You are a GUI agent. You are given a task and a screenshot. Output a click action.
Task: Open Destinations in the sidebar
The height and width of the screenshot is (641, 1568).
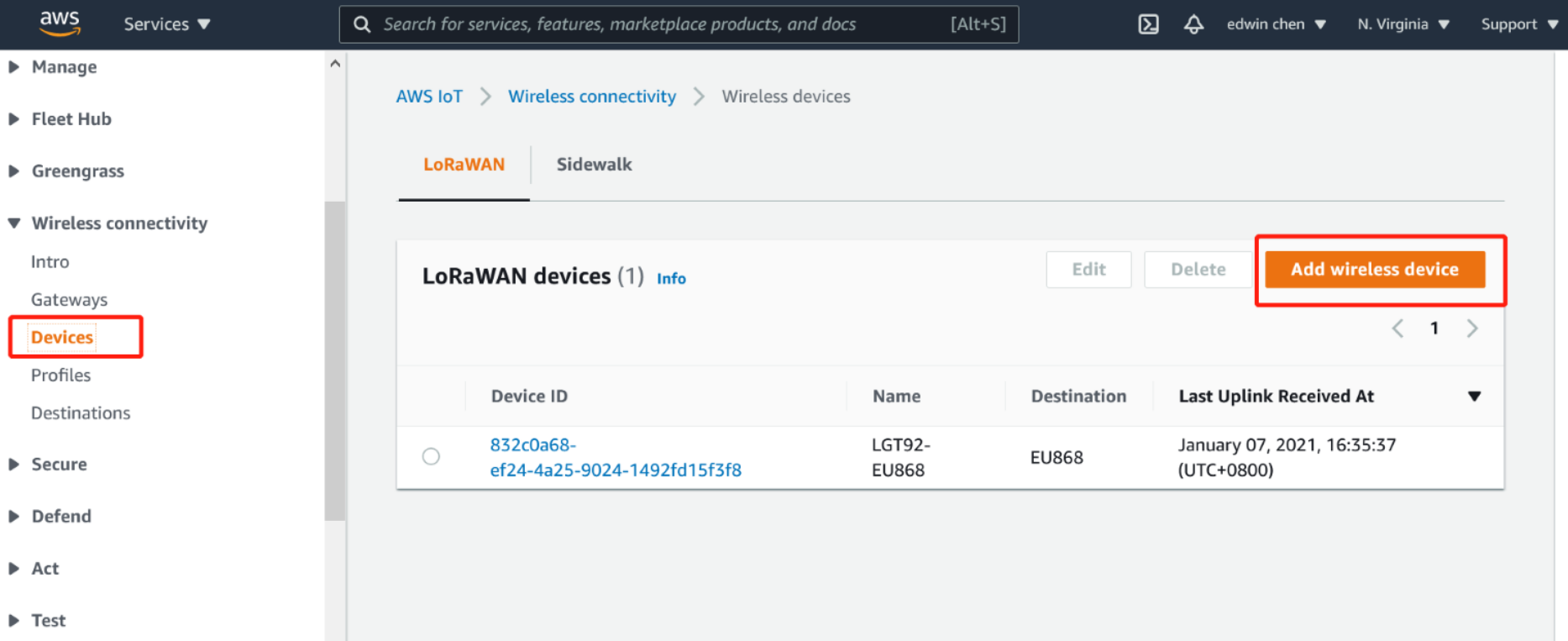click(x=81, y=413)
